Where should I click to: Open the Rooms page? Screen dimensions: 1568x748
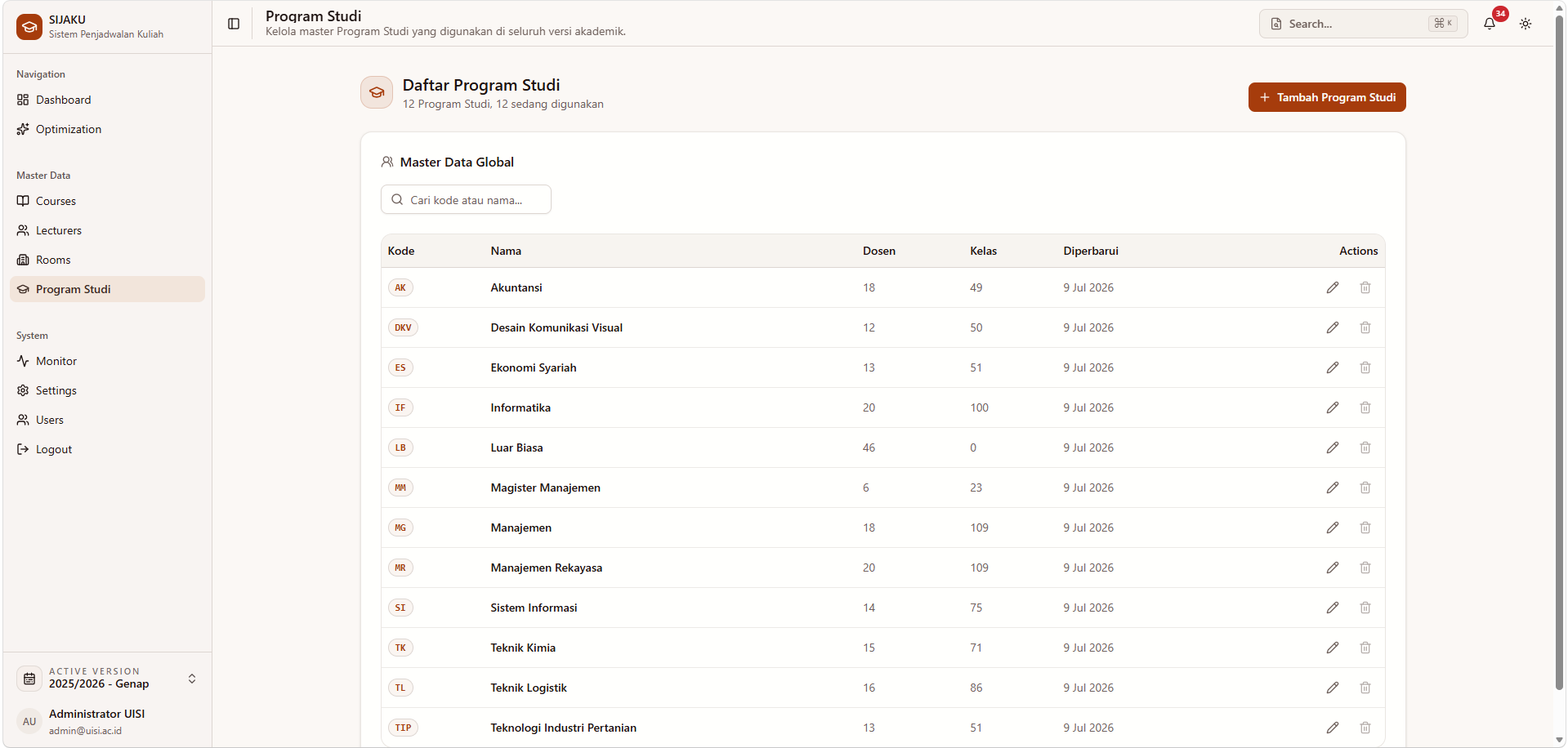[x=107, y=260]
